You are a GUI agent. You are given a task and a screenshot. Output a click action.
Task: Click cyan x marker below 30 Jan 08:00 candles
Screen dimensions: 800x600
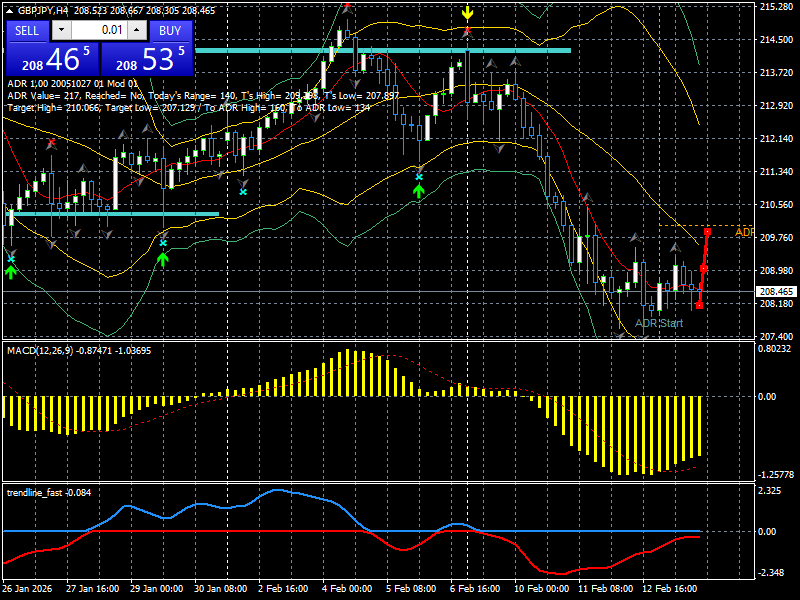pyautogui.click(x=243, y=192)
